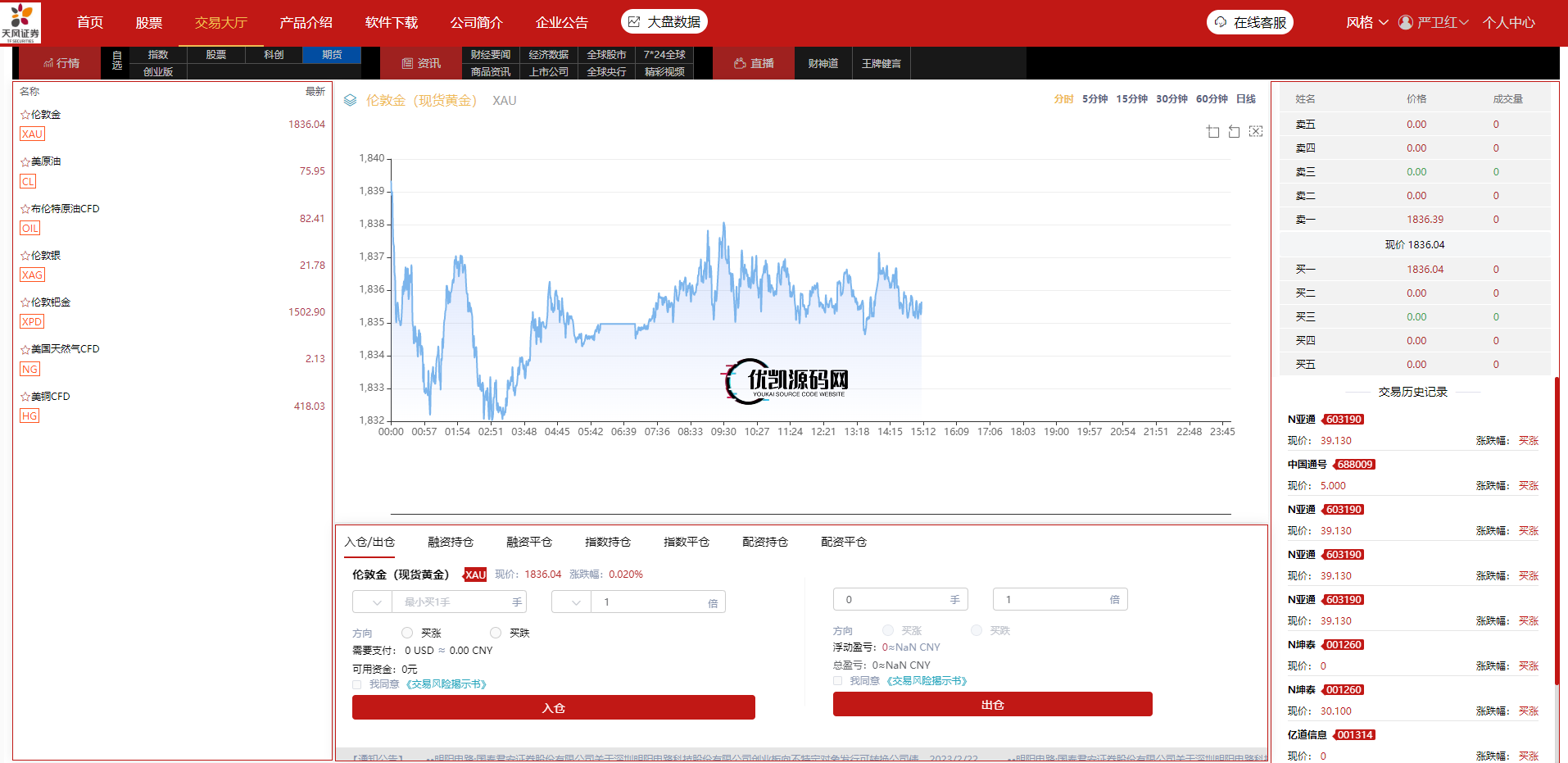The height and width of the screenshot is (763, 1568).
Task: Click the chart zoom restore icon
Action: pyautogui.click(x=1234, y=132)
